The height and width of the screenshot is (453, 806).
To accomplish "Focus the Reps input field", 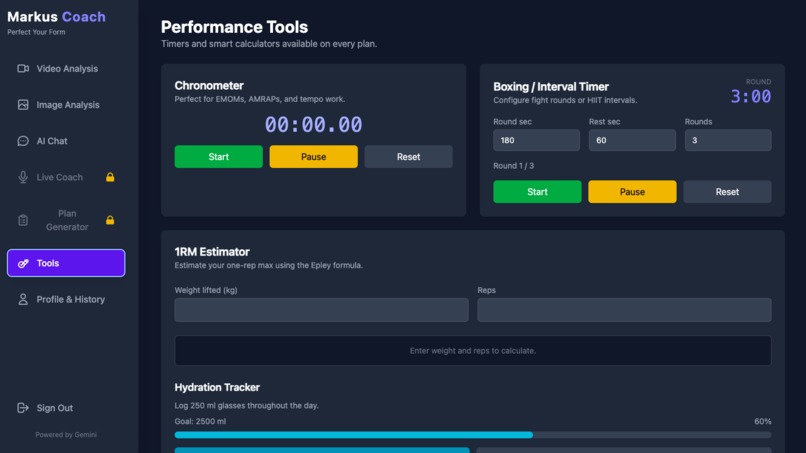I will click(625, 310).
